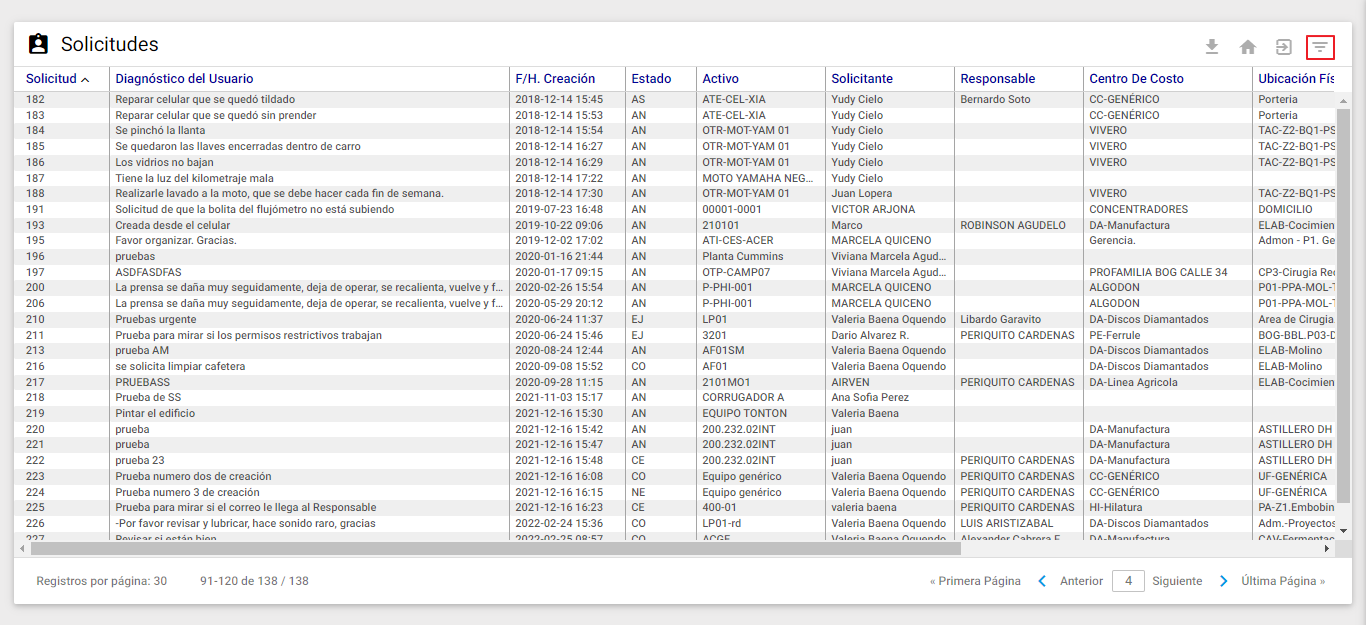This screenshot has width=1366, height=625.
Task: Click 'LP01-rd' asset cell
Action: pos(721,523)
